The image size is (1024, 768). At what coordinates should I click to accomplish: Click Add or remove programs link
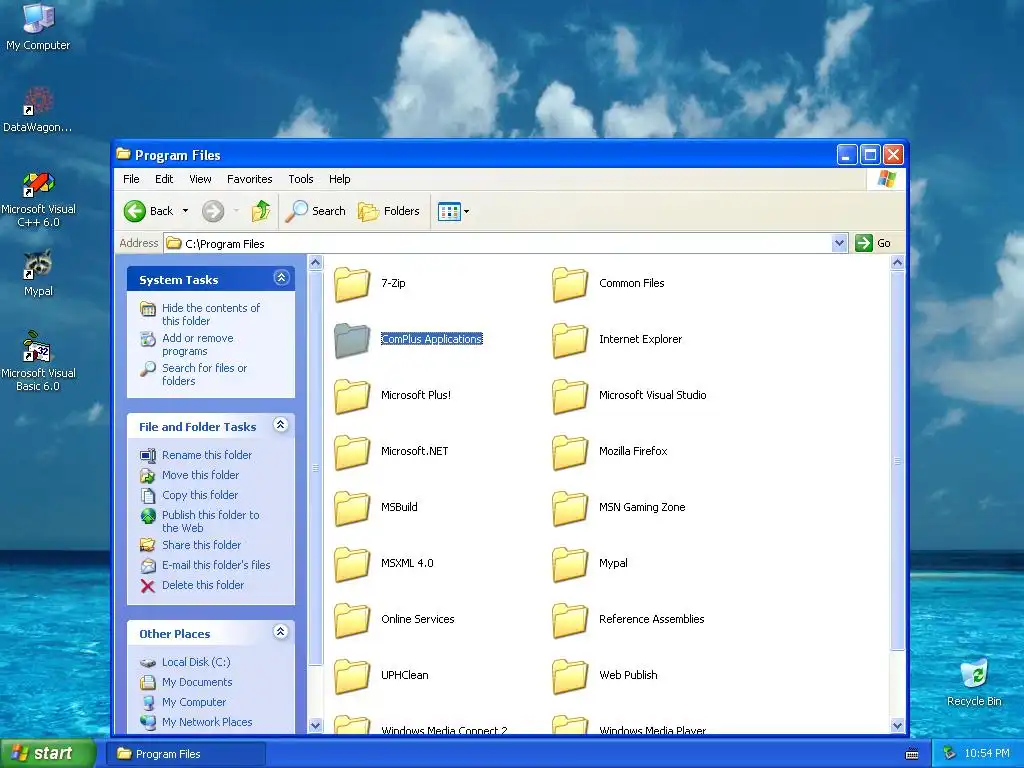coord(198,344)
